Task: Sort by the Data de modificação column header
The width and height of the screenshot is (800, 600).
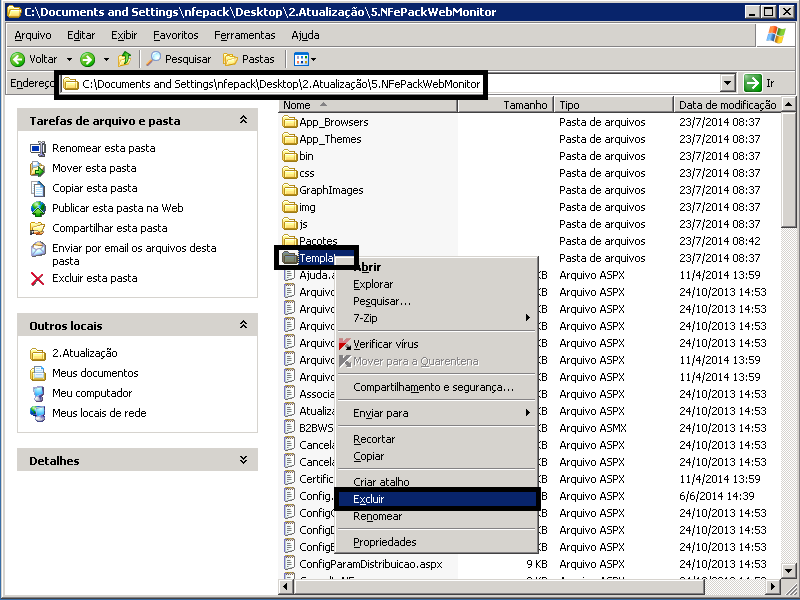Action: click(726, 105)
